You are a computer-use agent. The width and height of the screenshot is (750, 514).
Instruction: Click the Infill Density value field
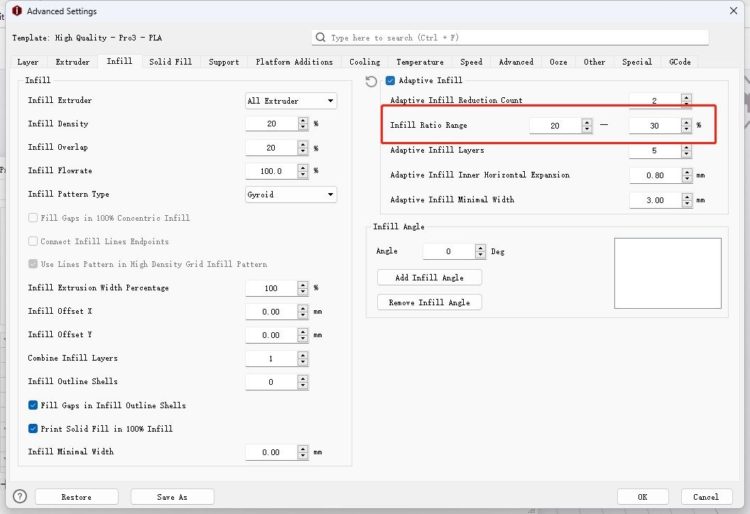point(271,123)
